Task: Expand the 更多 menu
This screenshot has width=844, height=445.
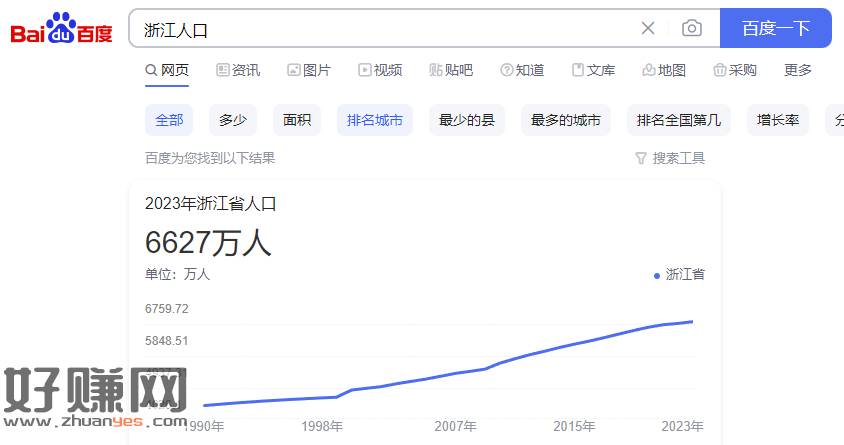Action: coord(798,70)
